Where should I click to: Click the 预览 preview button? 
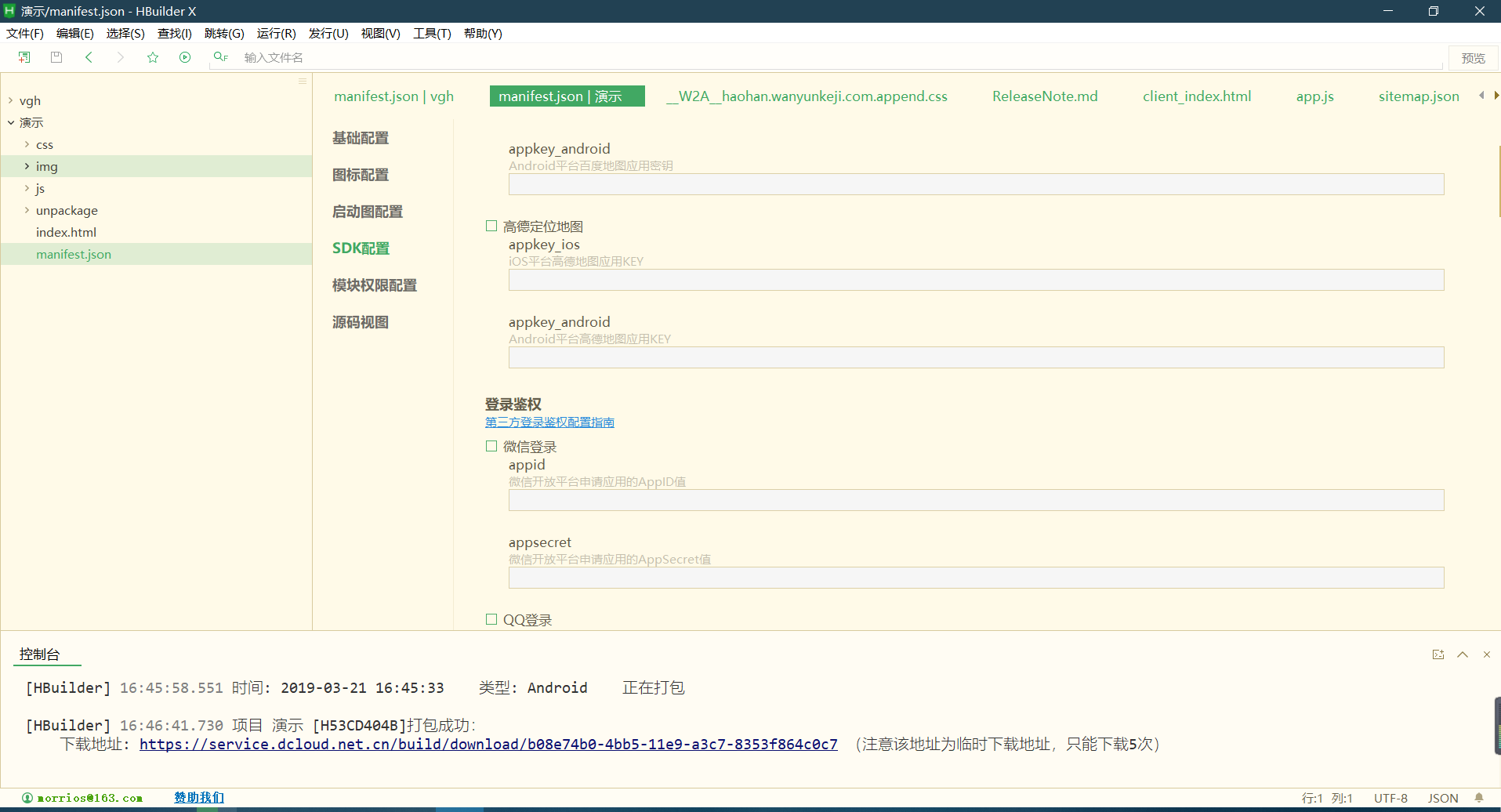(1473, 58)
